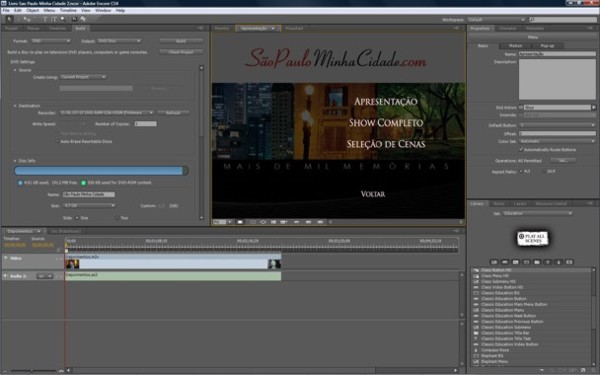
Task: Click the End Action pick whip icon
Action: 521,108
